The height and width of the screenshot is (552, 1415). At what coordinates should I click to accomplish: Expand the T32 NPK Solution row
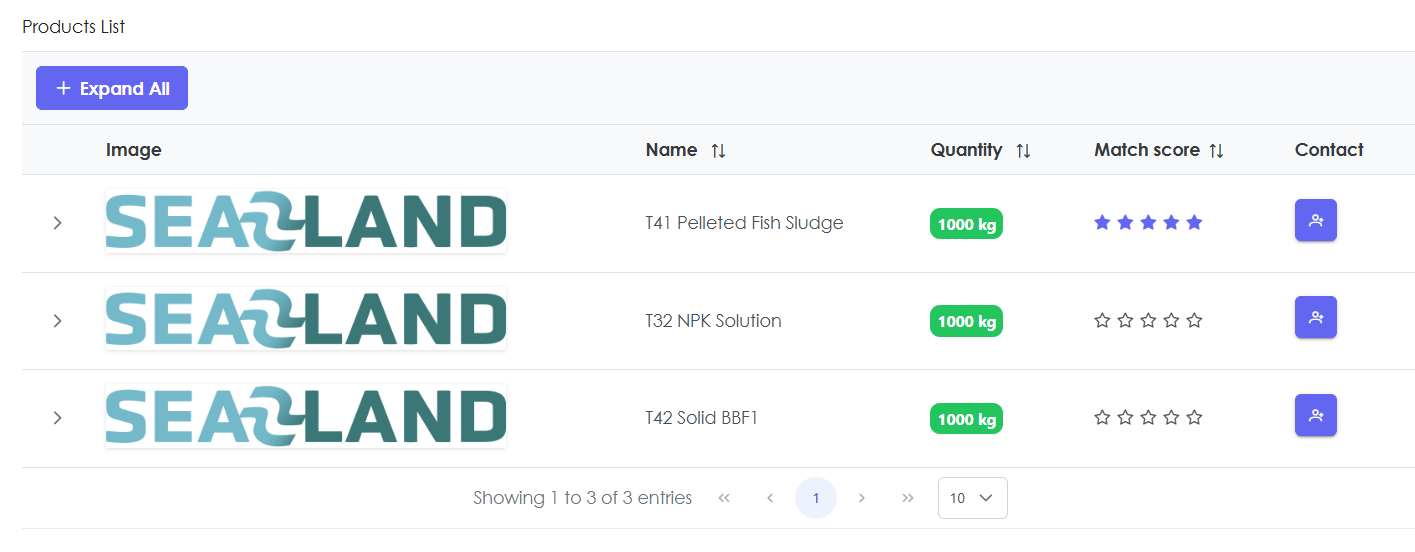(58, 321)
